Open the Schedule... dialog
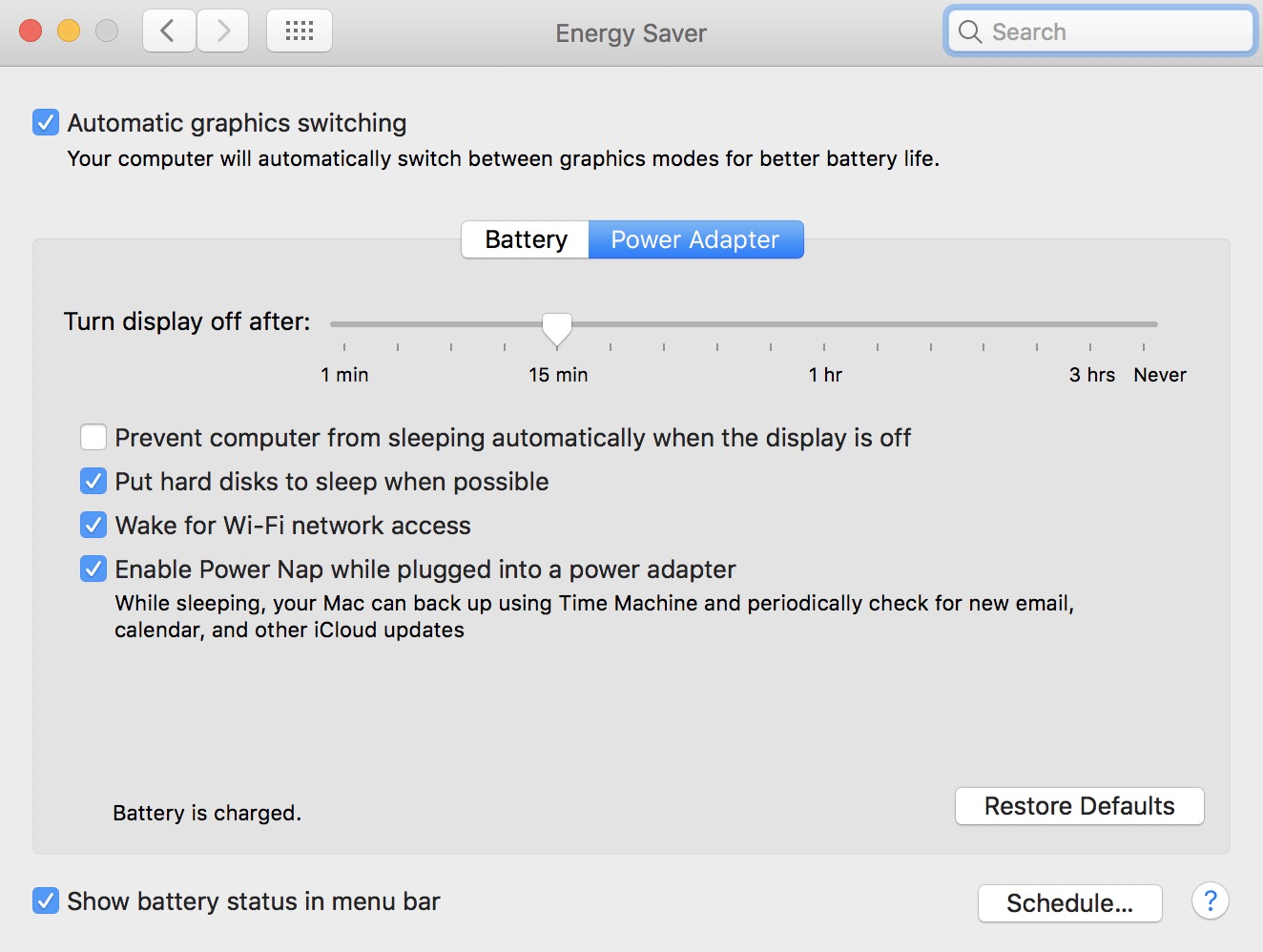The image size is (1263, 952). 1070,903
